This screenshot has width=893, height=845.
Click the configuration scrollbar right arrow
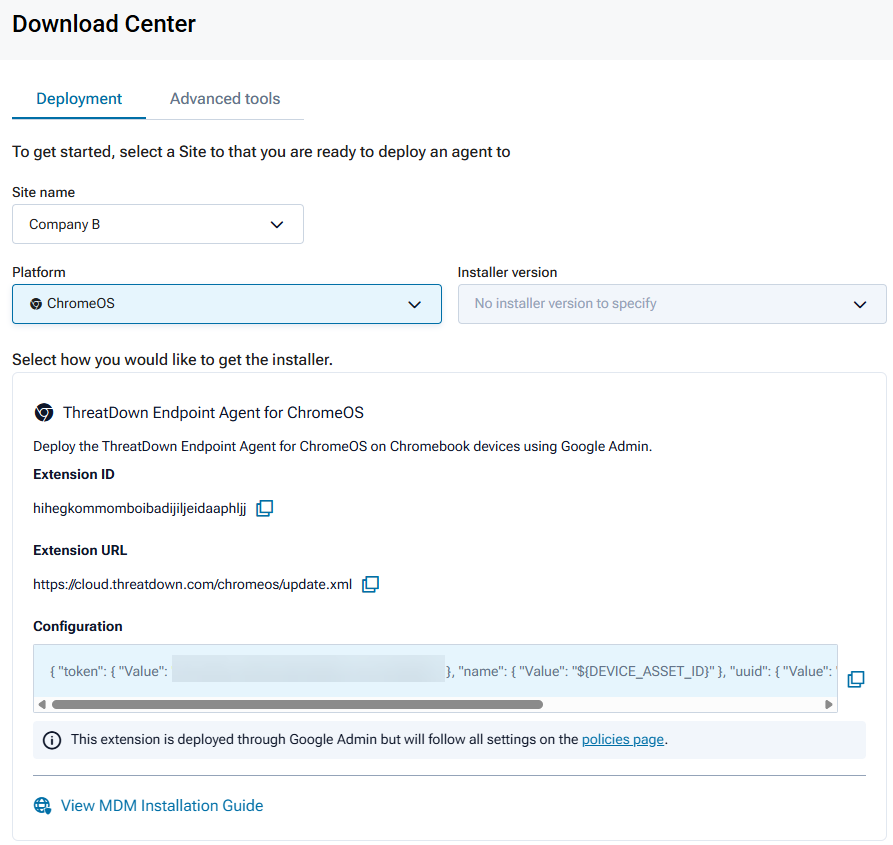coord(829,704)
